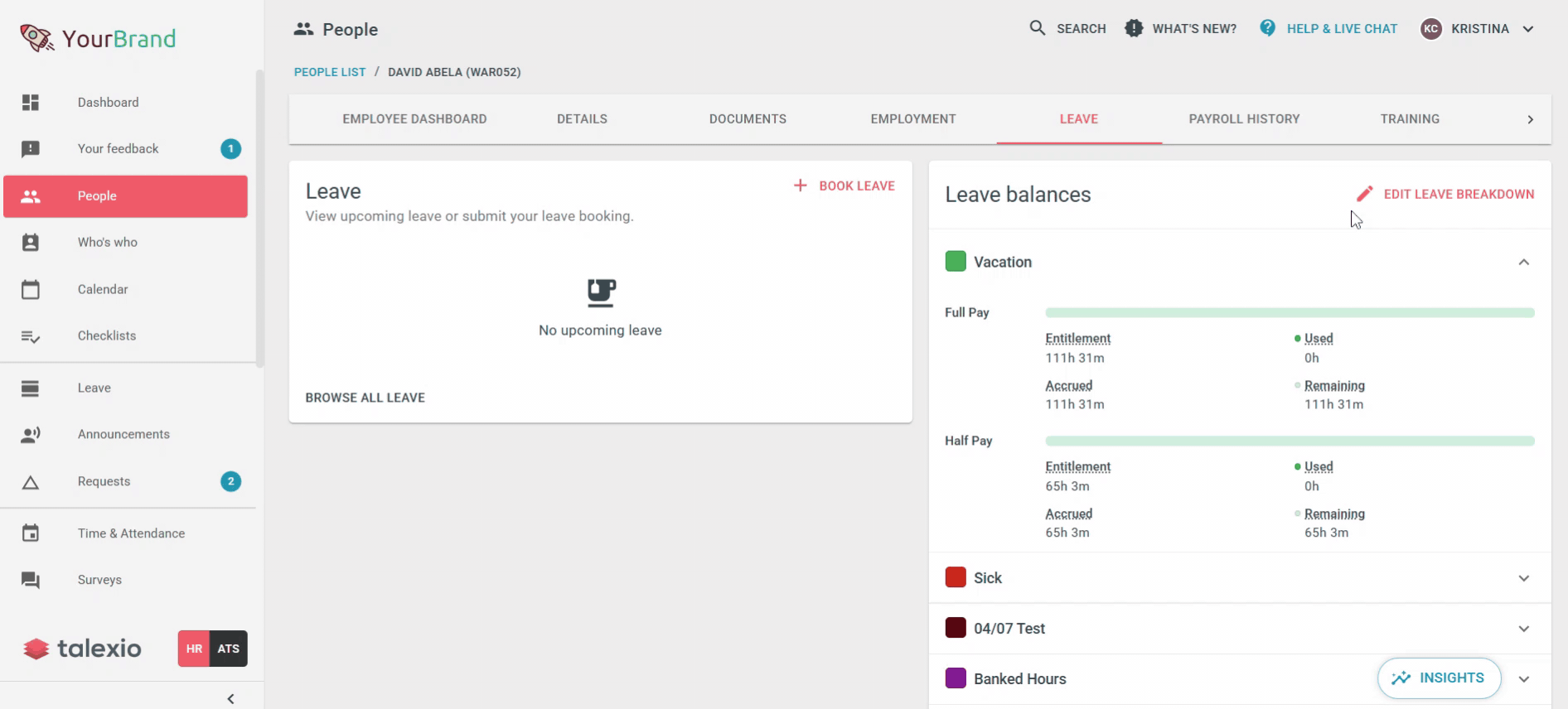The image size is (1568, 709).
Task: Click the Insights chart icon
Action: 1401,678
